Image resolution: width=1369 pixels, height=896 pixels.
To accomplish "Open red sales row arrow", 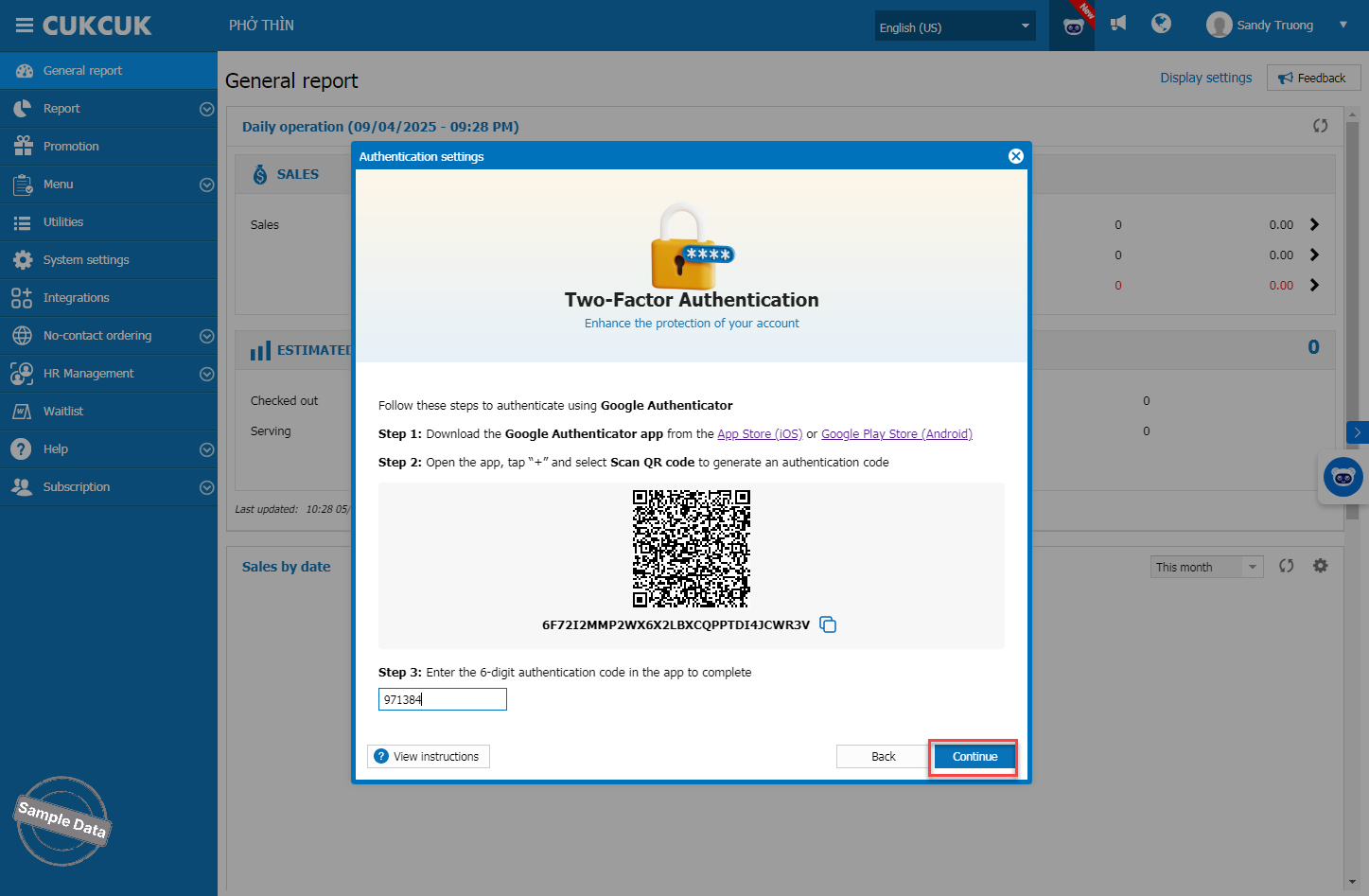I will tap(1314, 285).
